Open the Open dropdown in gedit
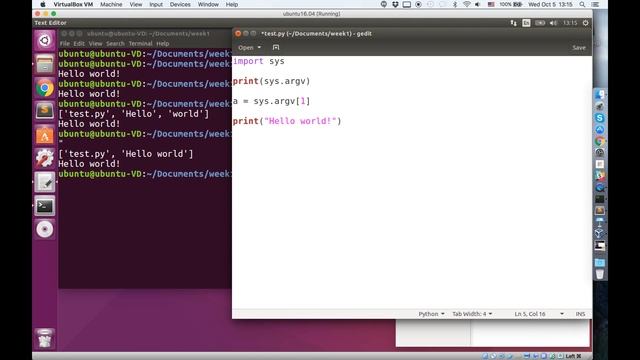This screenshot has width=640, height=360. pos(249,47)
